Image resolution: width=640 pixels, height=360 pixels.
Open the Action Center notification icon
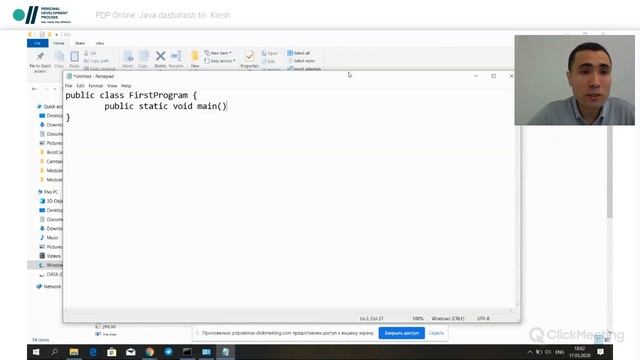click(x=600, y=352)
